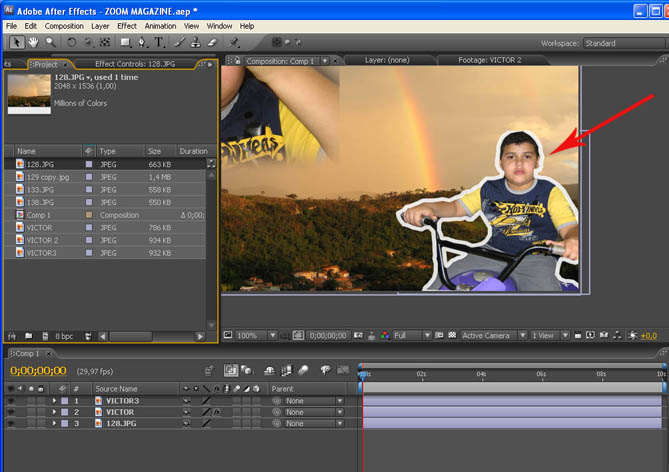Image resolution: width=669 pixels, height=472 pixels.
Task: Open the Composition menu
Action: pos(64,25)
